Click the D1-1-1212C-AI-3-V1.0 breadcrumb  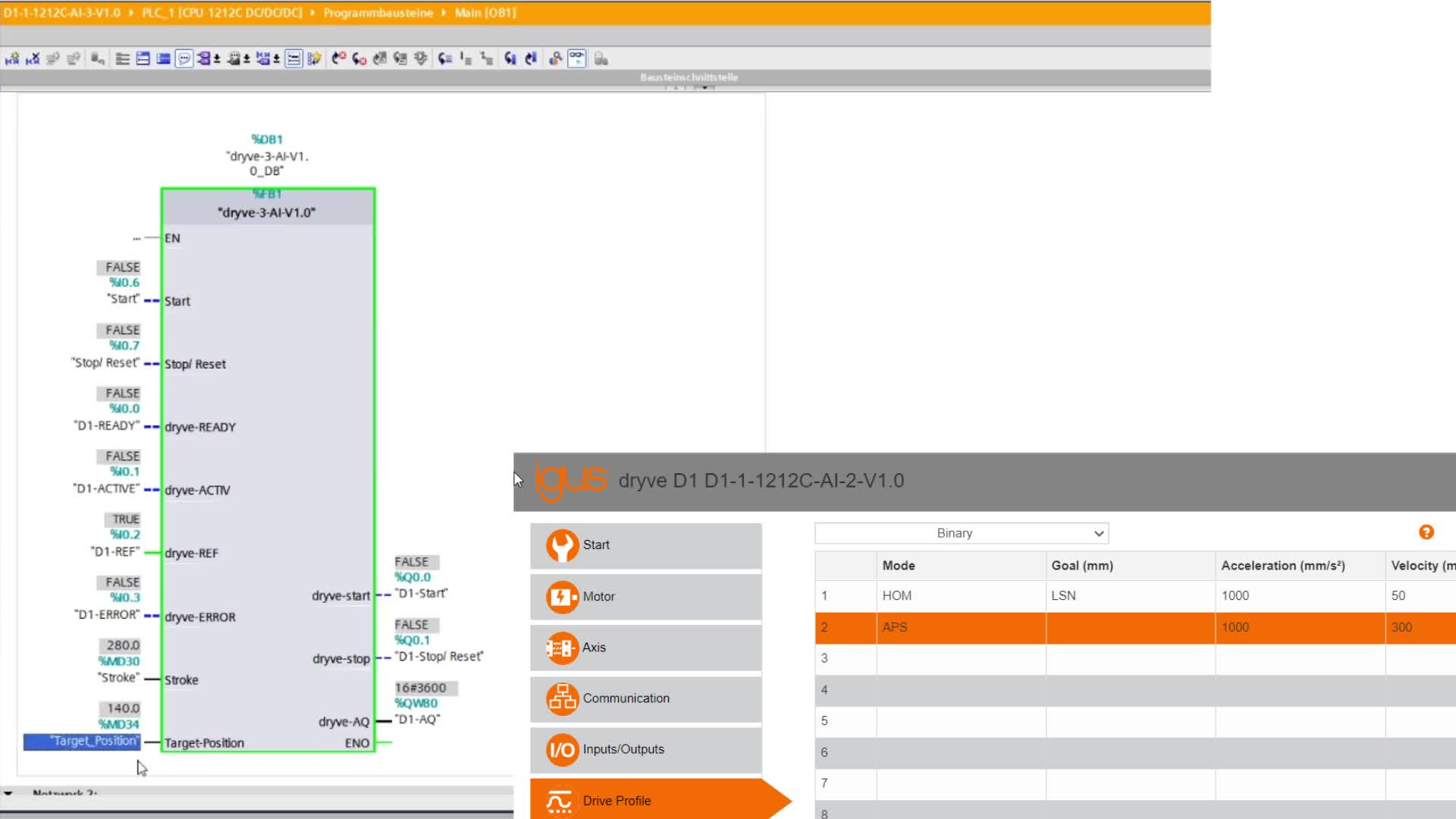point(62,13)
